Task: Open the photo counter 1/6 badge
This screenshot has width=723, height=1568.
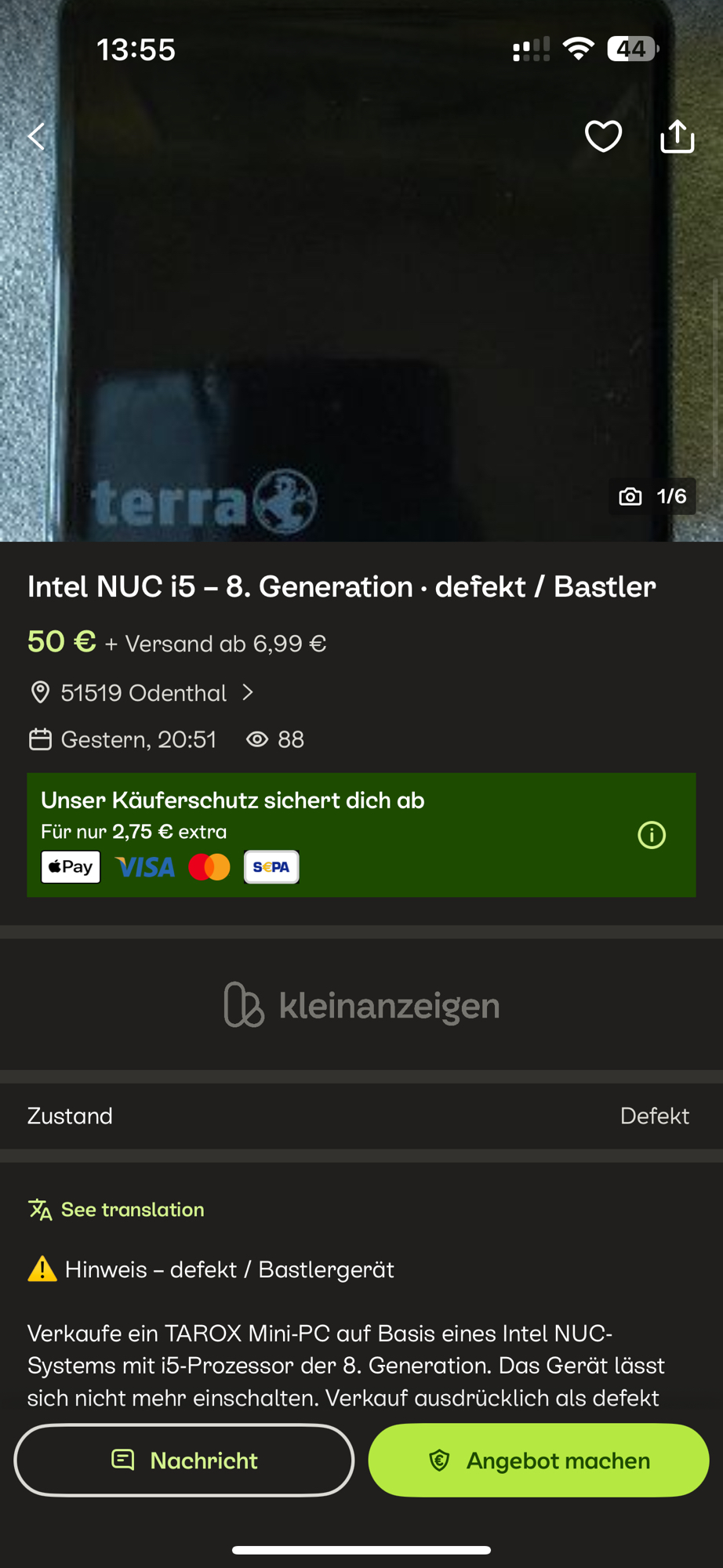Action: point(652,496)
